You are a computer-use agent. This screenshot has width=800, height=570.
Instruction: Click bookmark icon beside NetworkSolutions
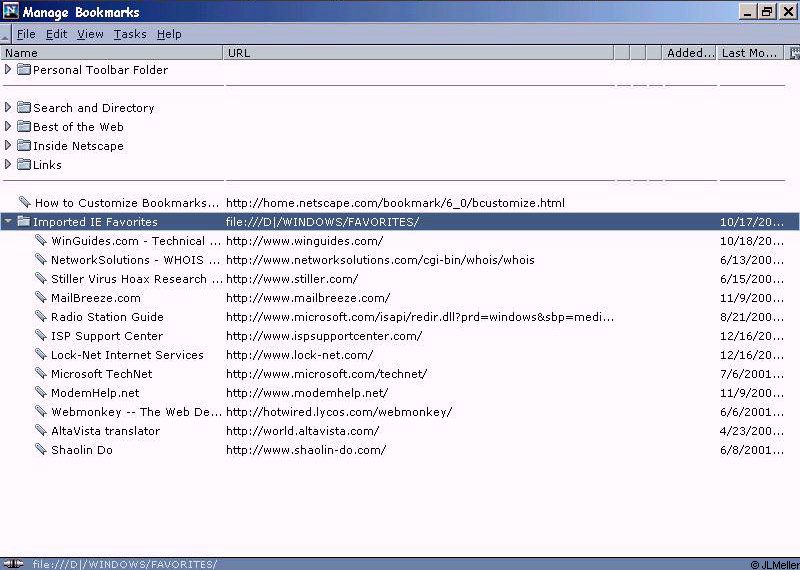coord(41,259)
